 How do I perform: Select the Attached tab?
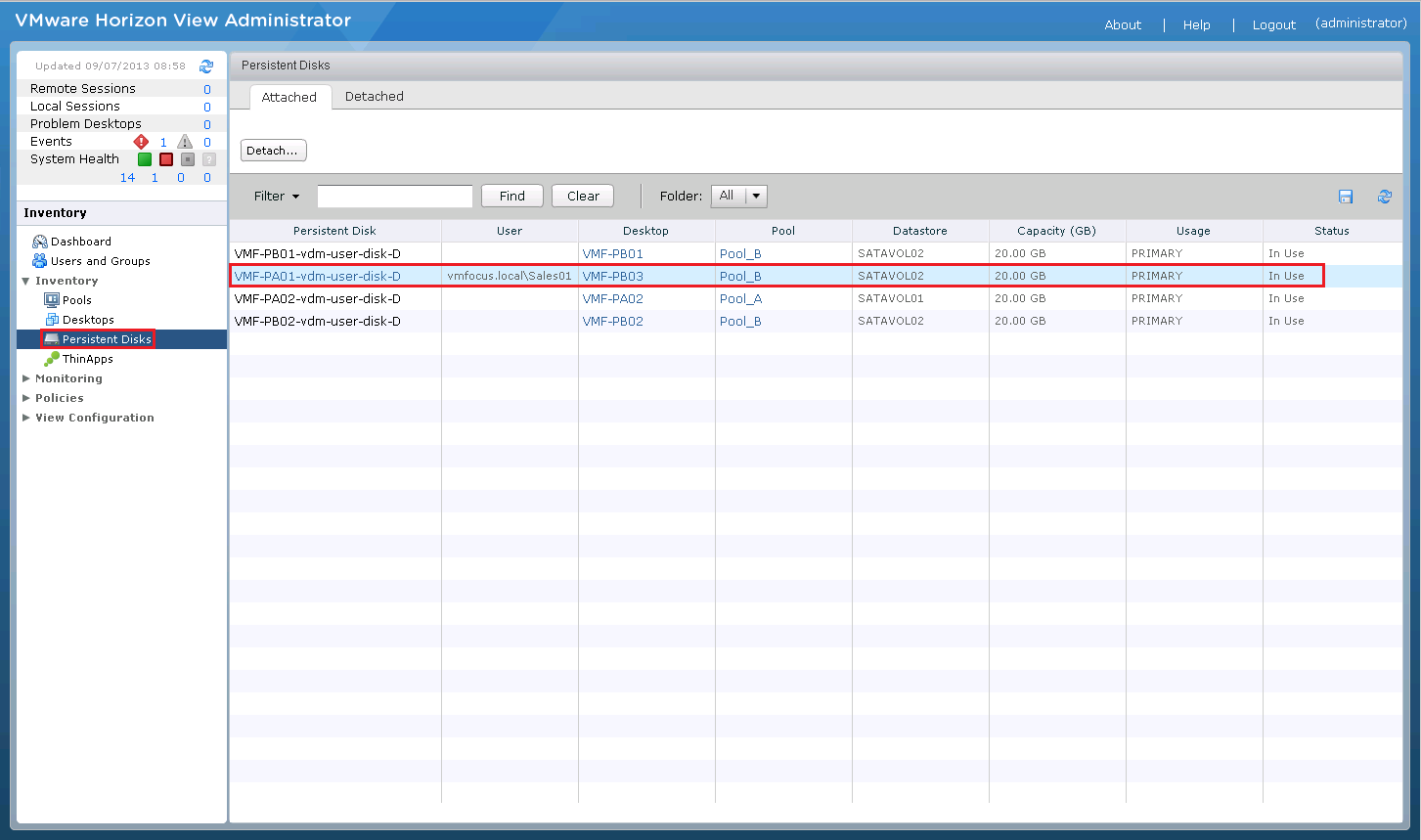coord(289,98)
